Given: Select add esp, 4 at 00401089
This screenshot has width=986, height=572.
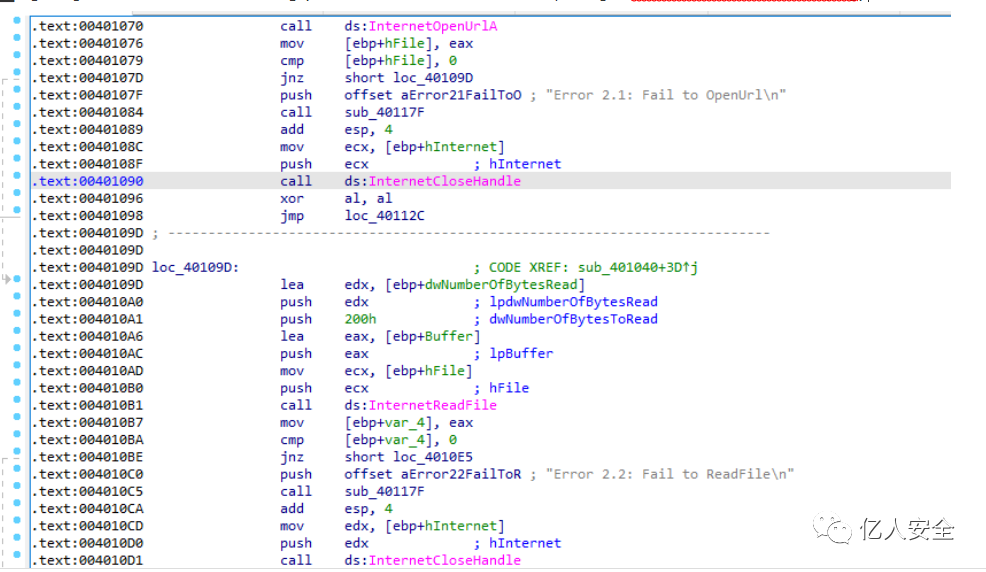Looking at the screenshot, I should coord(336,129).
